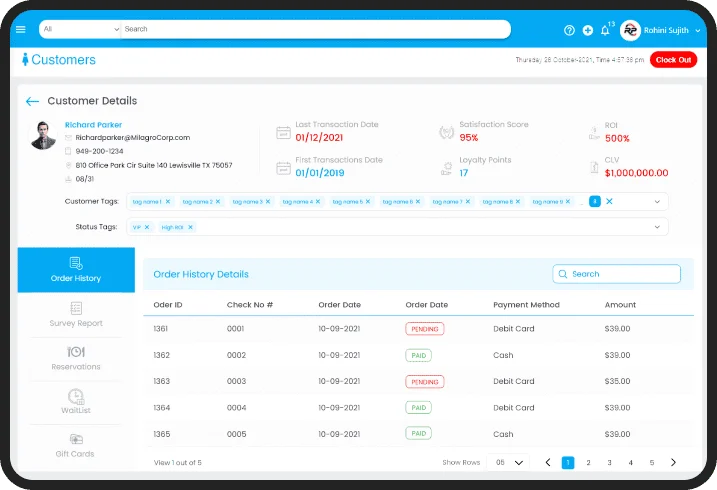Click the CLV document icon
Image resolution: width=717 pixels, height=490 pixels.
coord(594,167)
